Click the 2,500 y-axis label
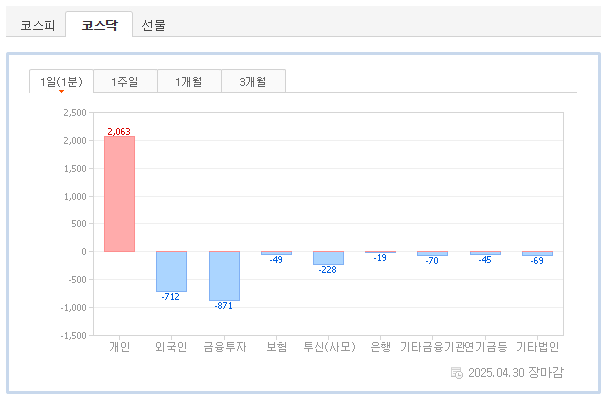Image resolution: width=603 pixels, height=394 pixels. point(75,113)
